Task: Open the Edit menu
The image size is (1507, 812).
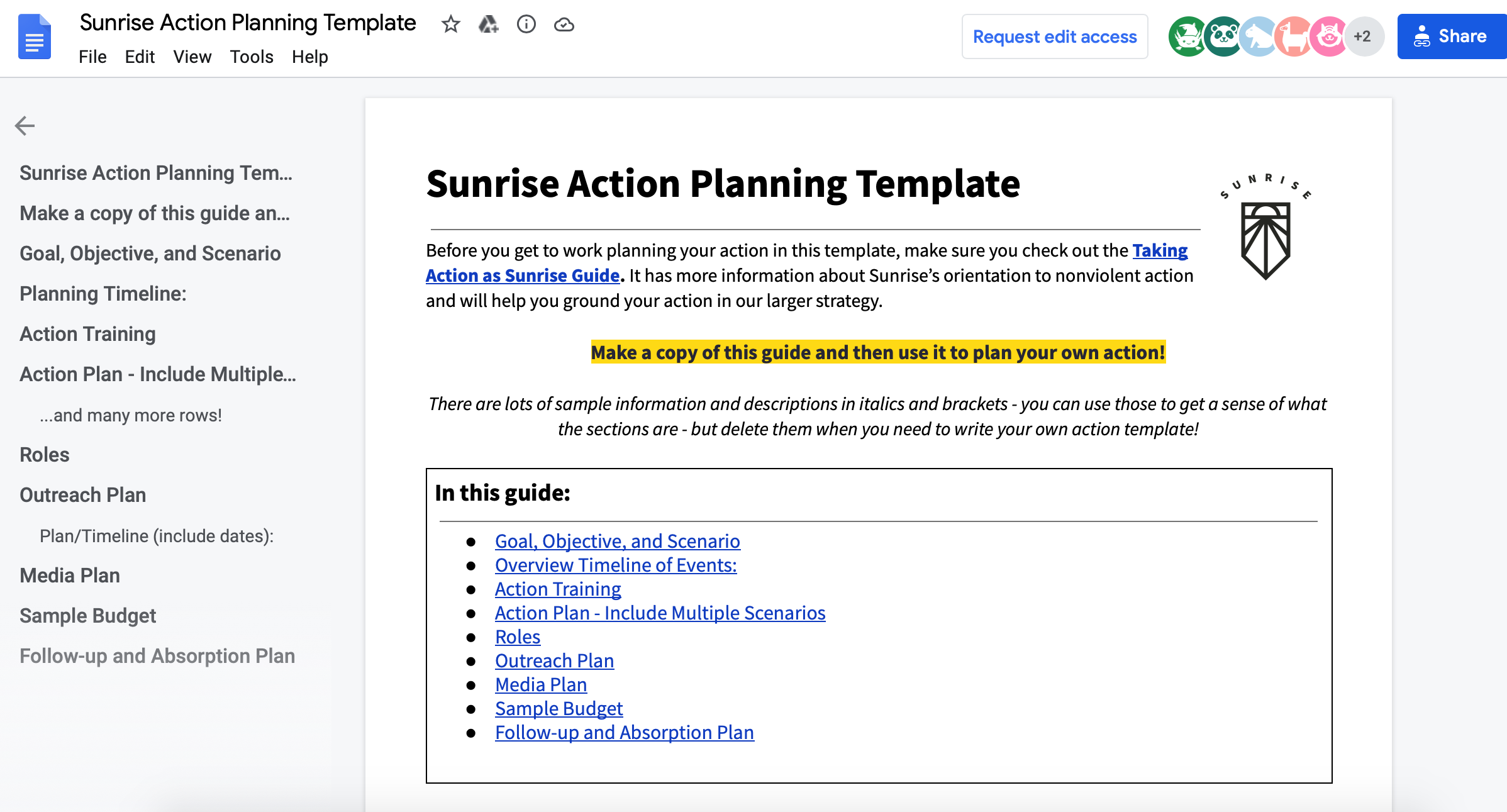Action: tap(140, 57)
